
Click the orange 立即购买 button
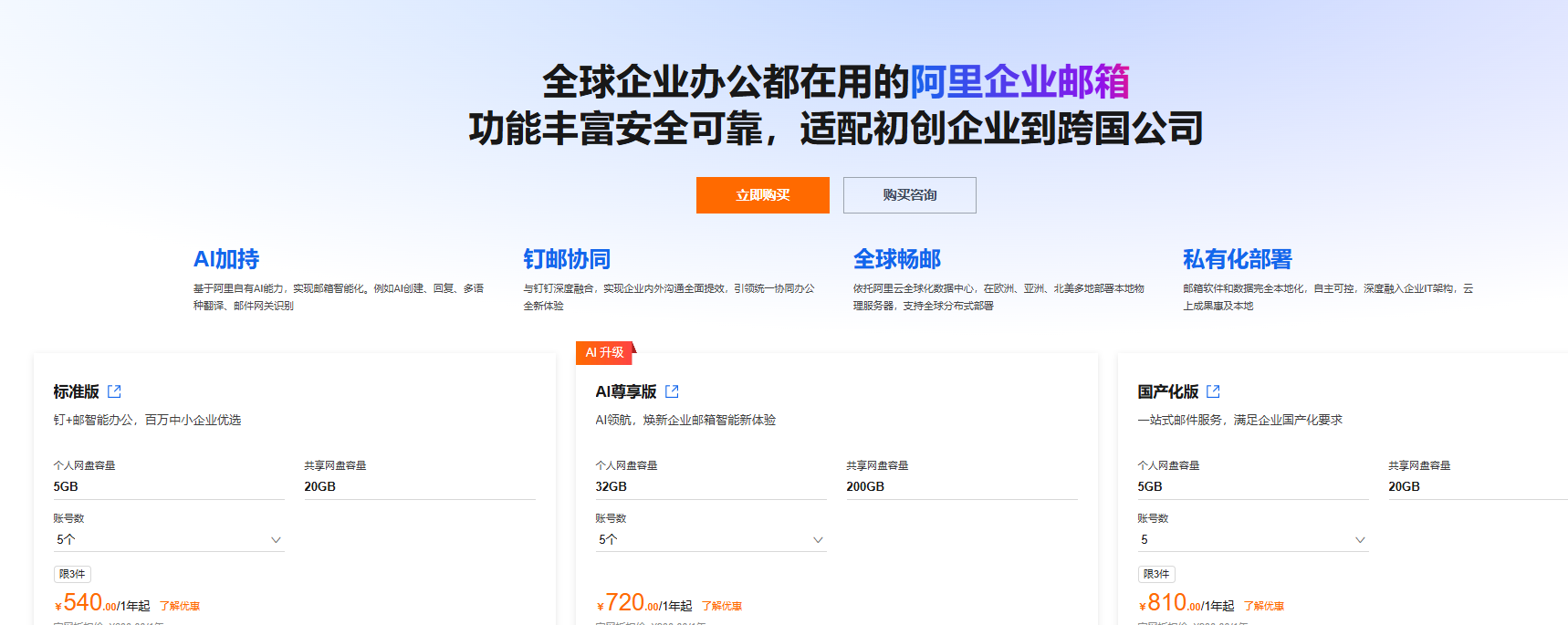click(762, 195)
